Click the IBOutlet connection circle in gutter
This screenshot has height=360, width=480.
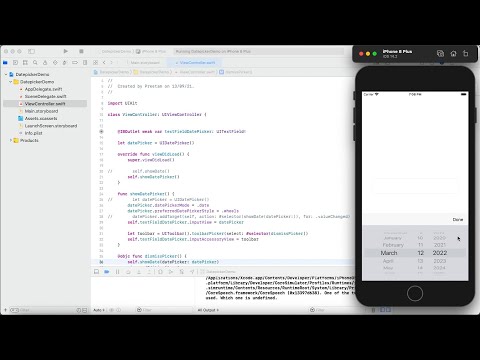[101, 131]
